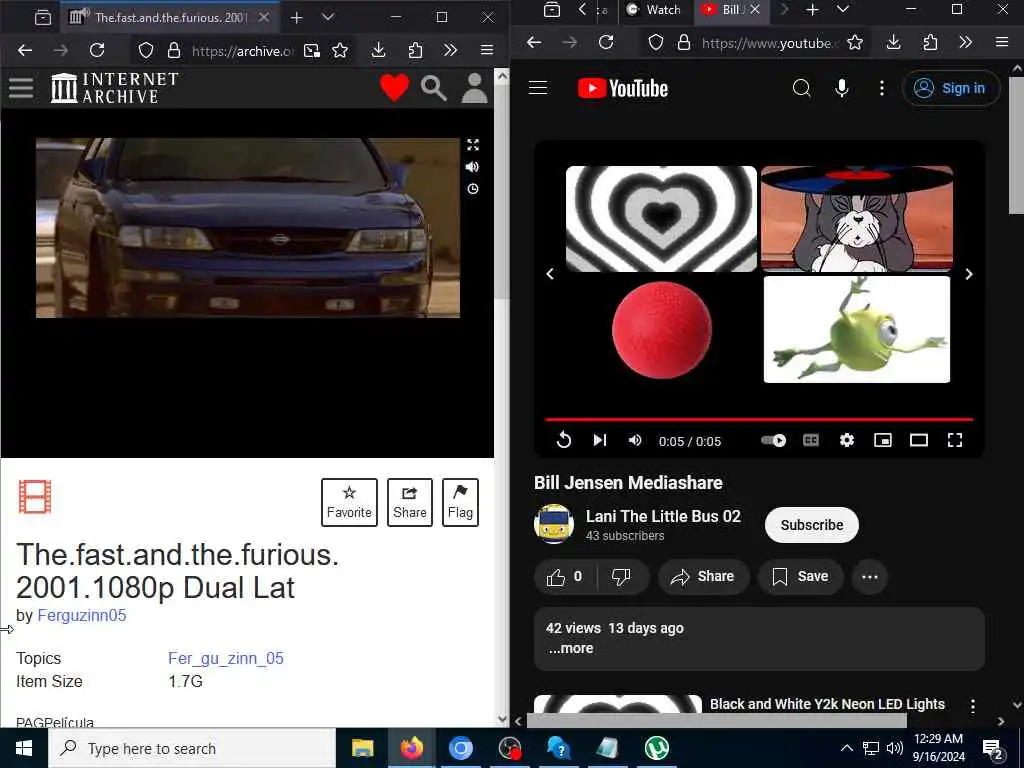Show next endscreen suggestions arrow

click(x=968, y=274)
